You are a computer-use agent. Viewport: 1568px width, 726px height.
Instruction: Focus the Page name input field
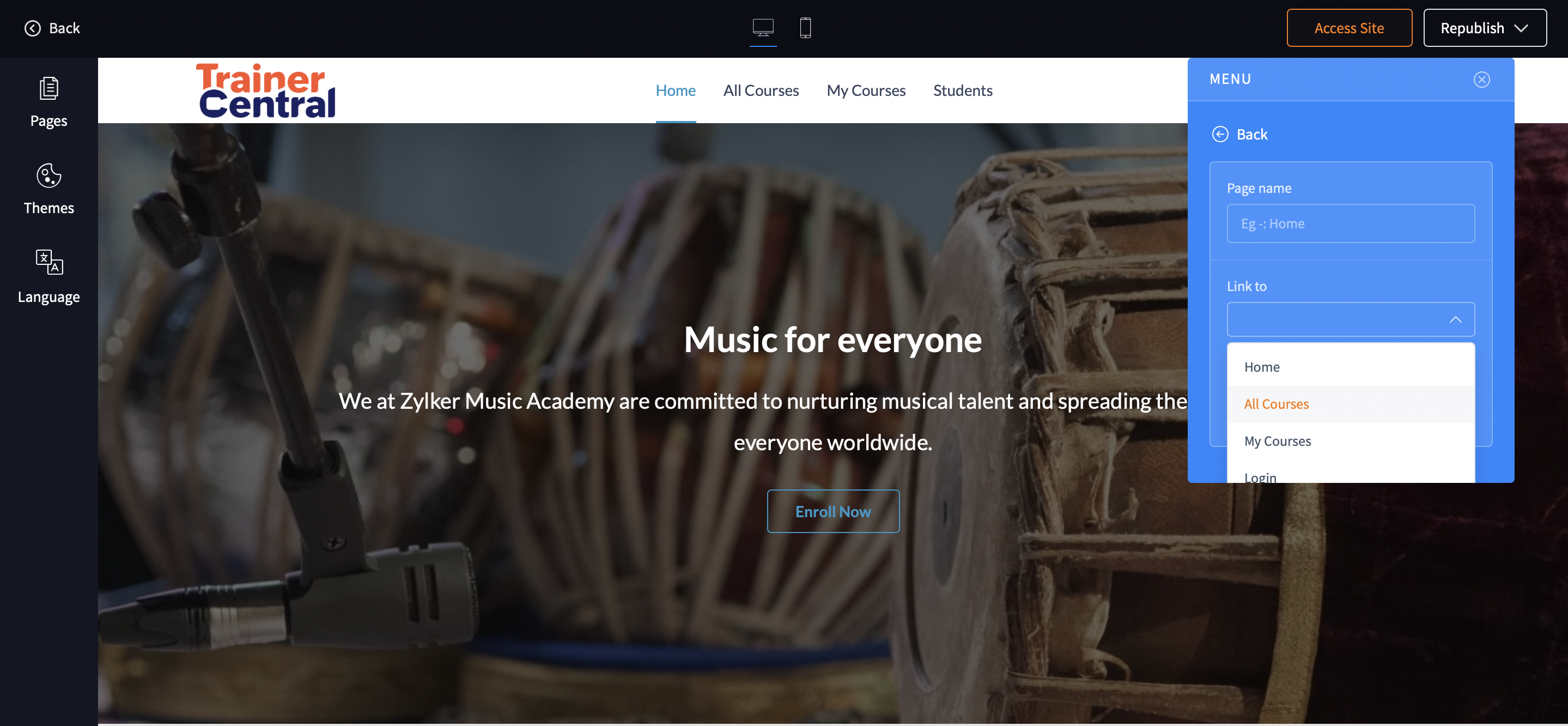(x=1350, y=224)
